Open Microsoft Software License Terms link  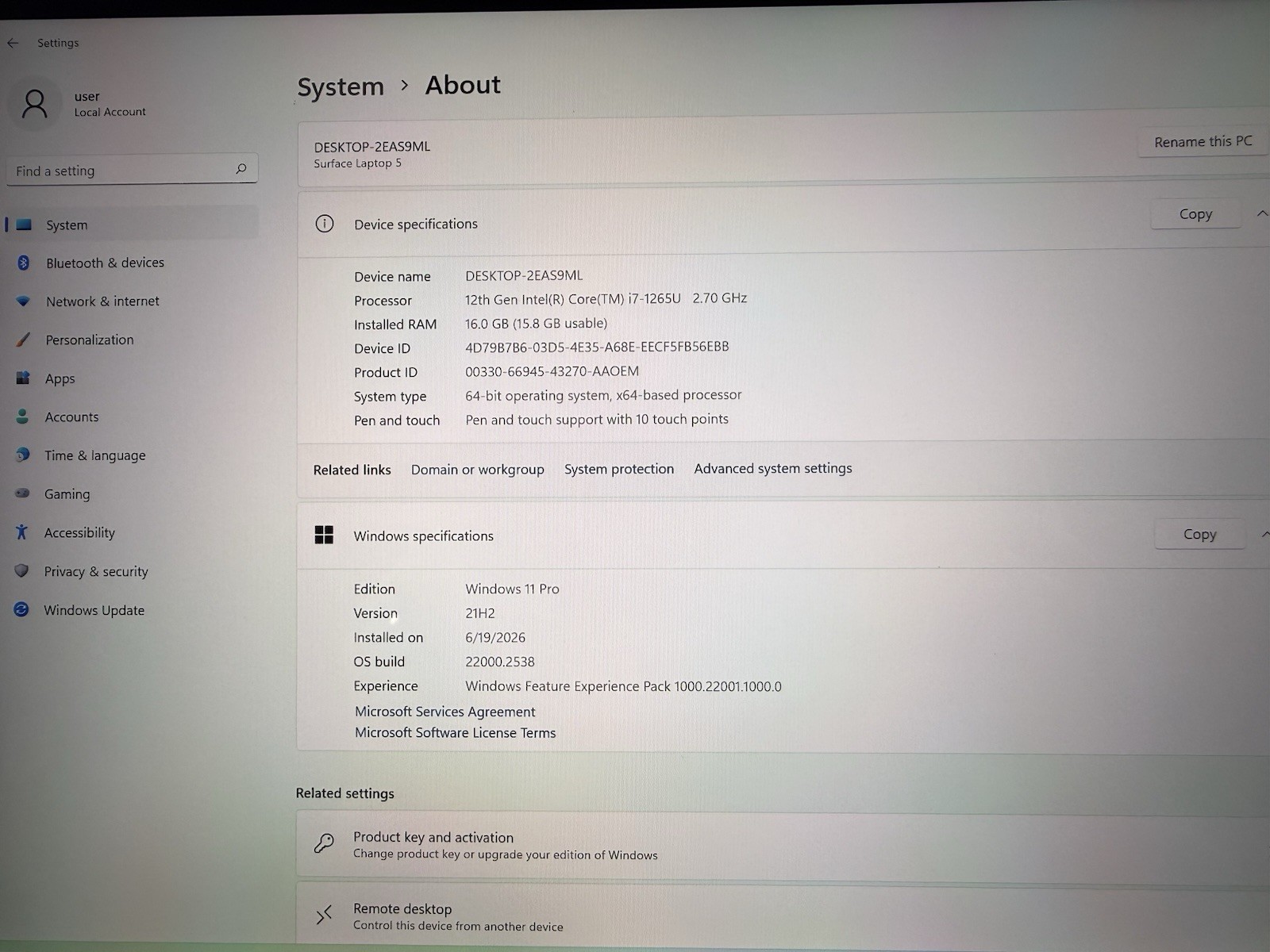(455, 733)
